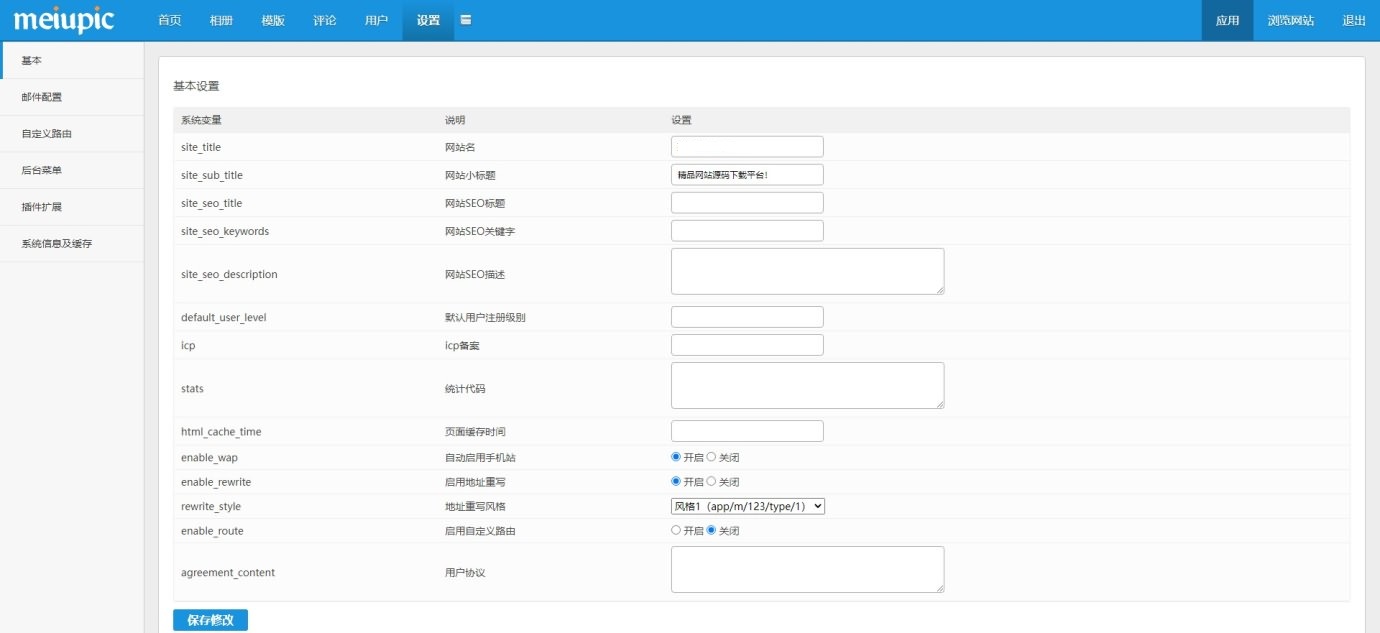Click the 保存修改 button
The height and width of the screenshot is (633, 1380).
point(210,620)
